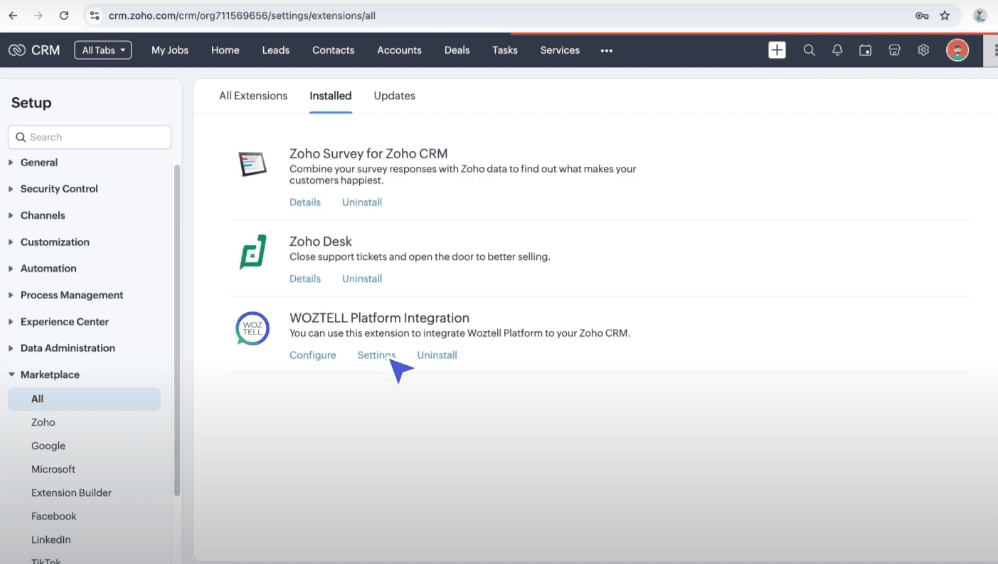998x564 pixels.
Task: Click the browser forward arrow
Action: [x=38, y=15]
